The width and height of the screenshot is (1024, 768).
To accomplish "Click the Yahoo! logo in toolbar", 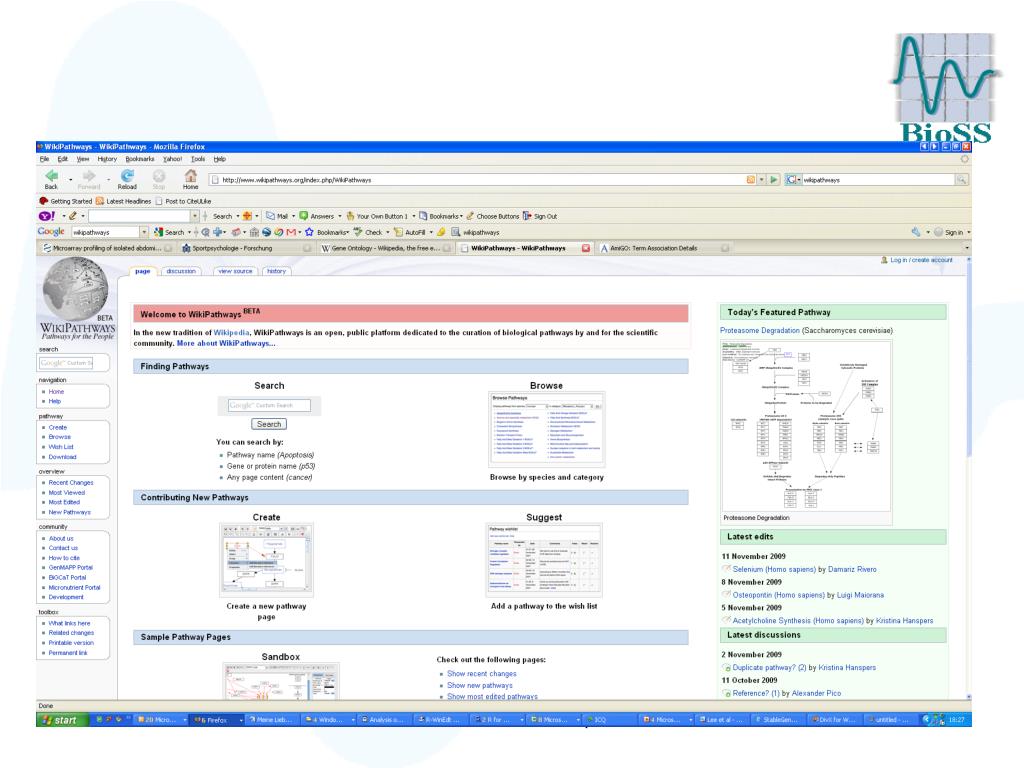I will click(x=47, y=216).
